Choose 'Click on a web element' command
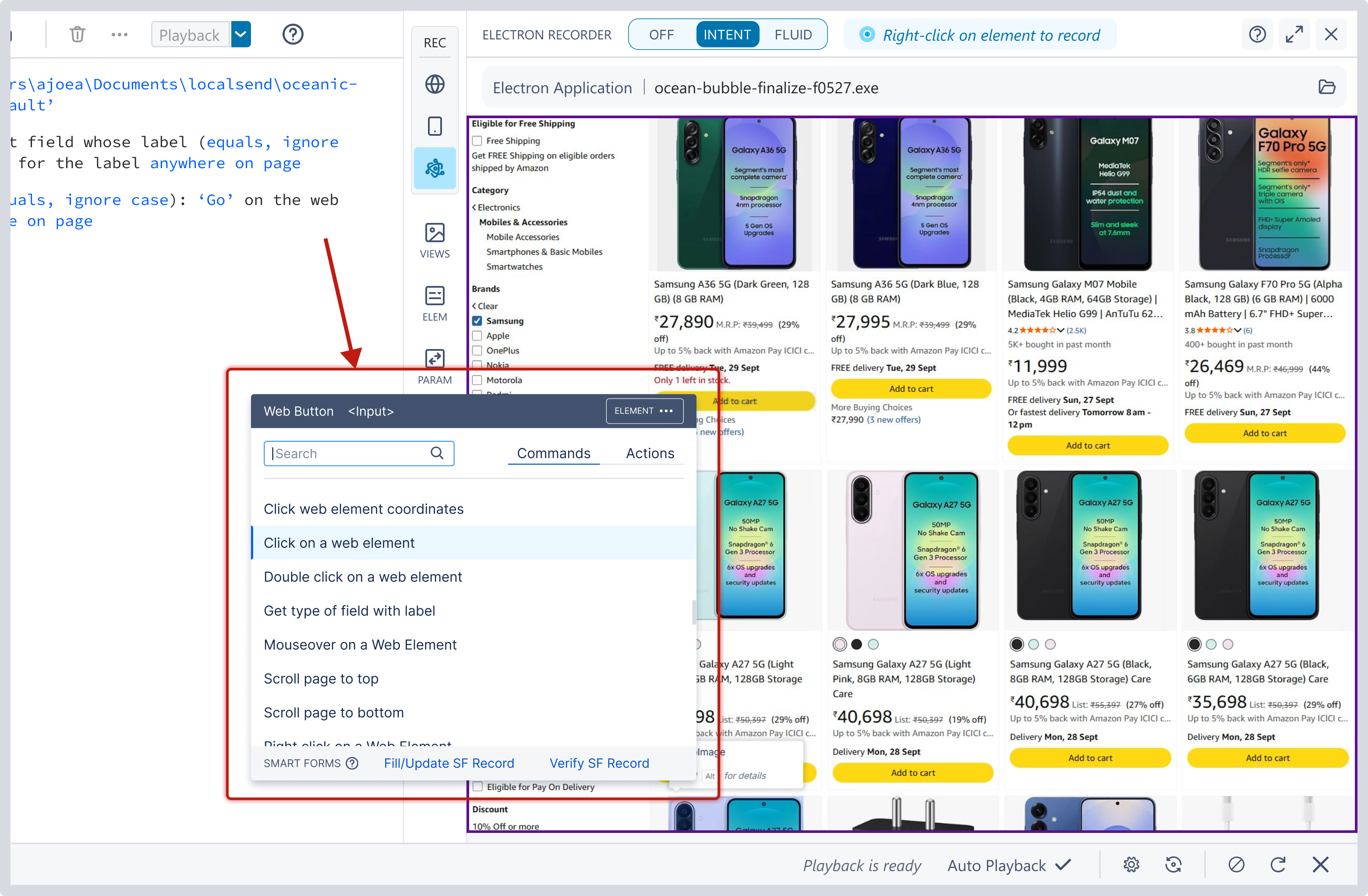 (x=474, y=543)
